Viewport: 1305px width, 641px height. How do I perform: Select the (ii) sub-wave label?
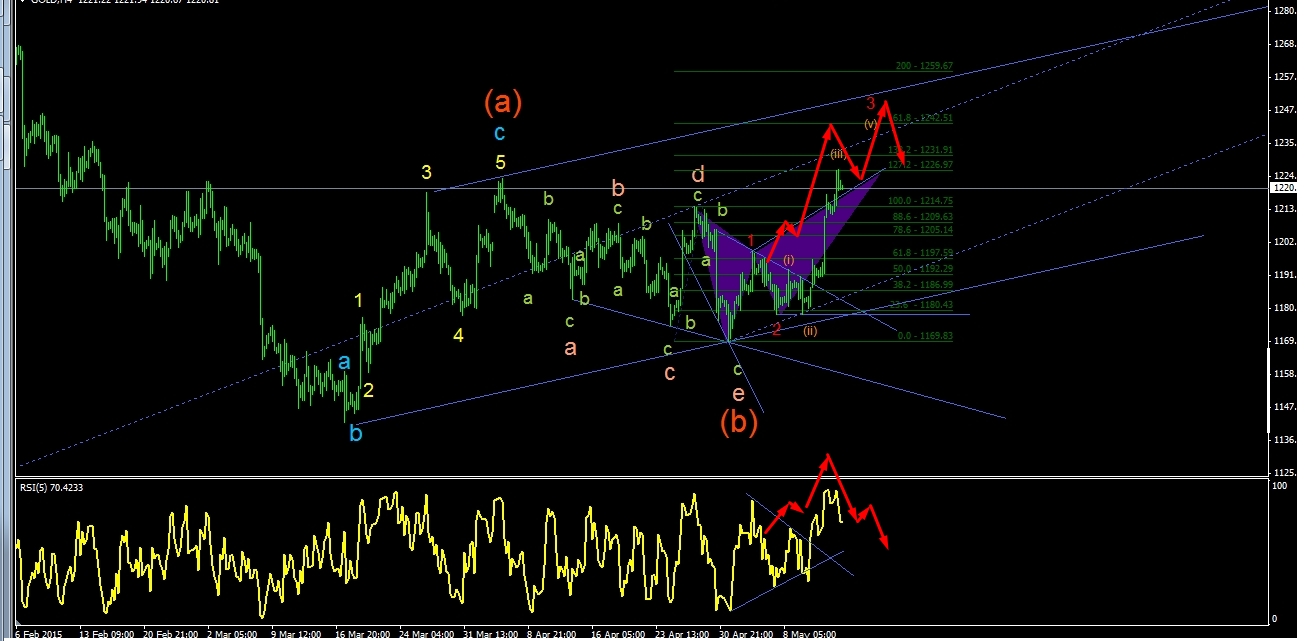(810, 331)
